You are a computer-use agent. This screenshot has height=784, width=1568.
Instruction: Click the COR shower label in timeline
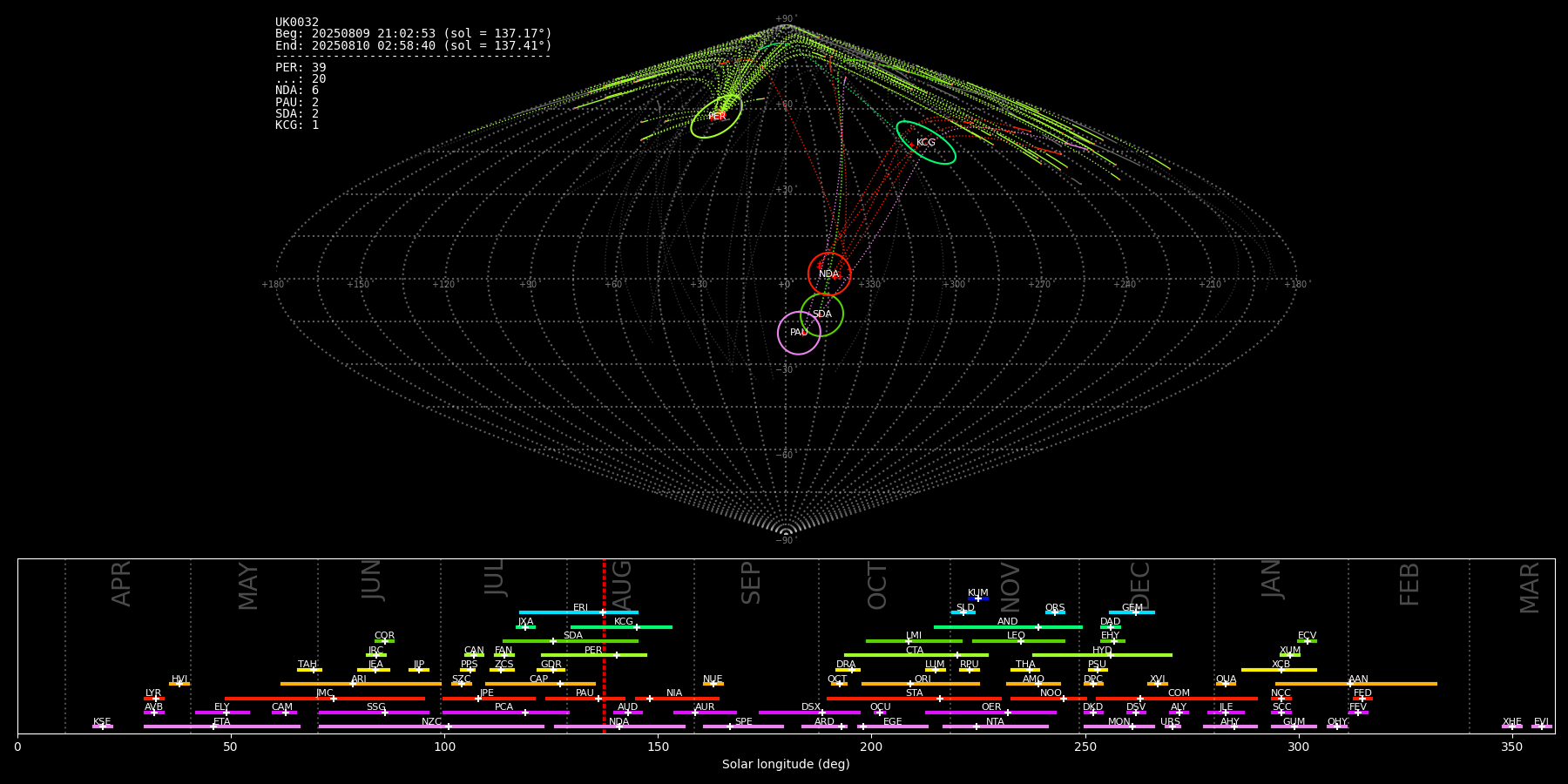(x=384, y=636)
